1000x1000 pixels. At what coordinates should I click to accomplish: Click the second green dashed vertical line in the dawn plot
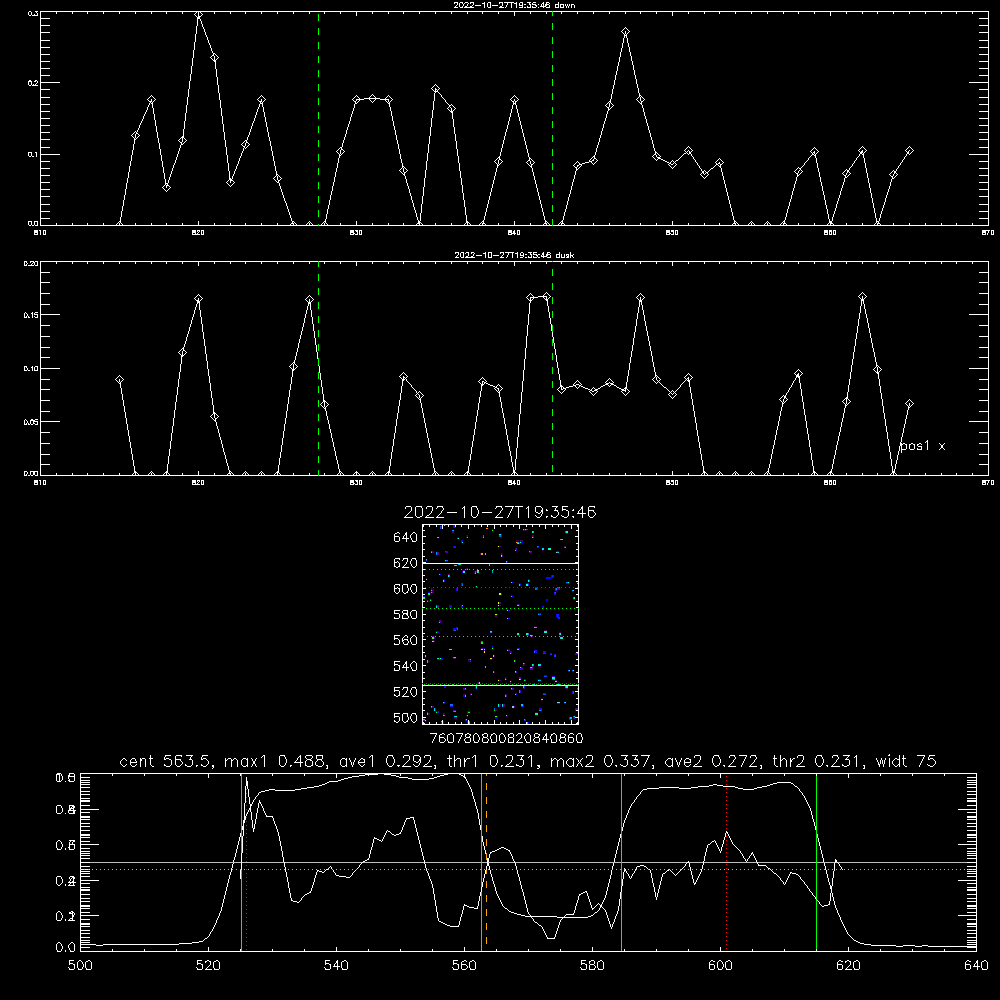[x=552, y=118]
